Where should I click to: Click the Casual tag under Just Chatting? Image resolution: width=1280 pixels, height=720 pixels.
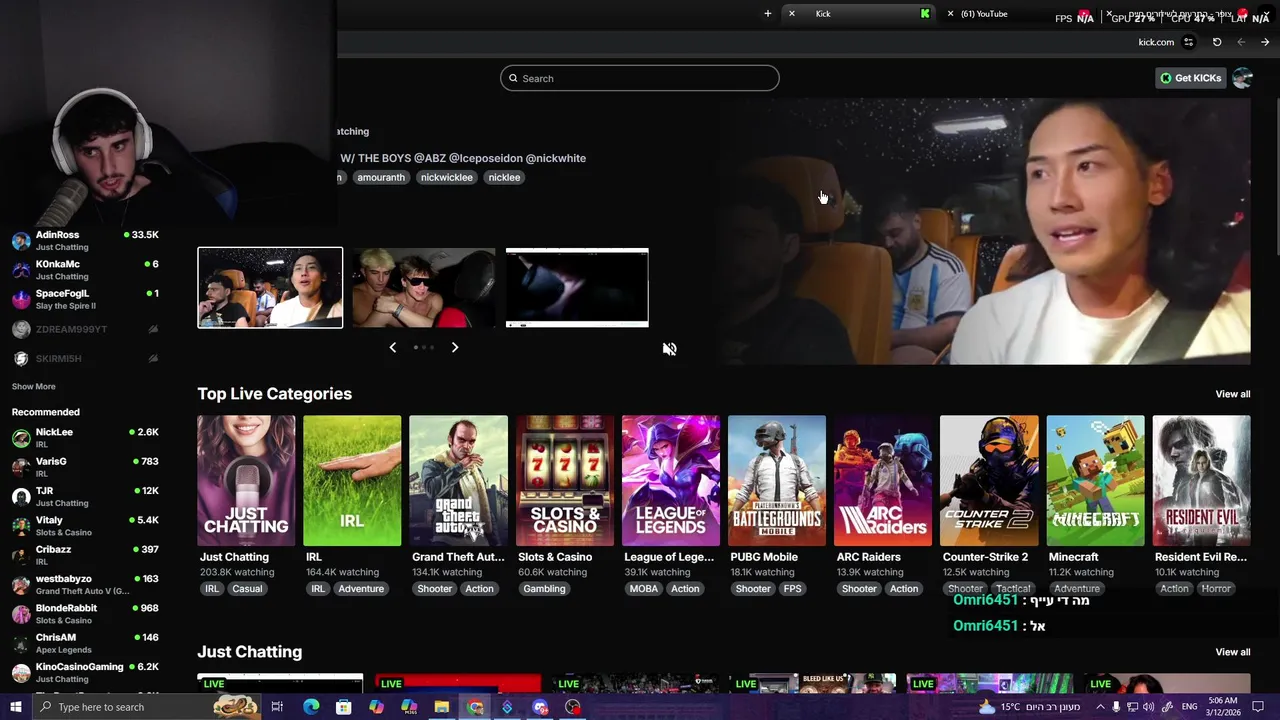[247, 589]
